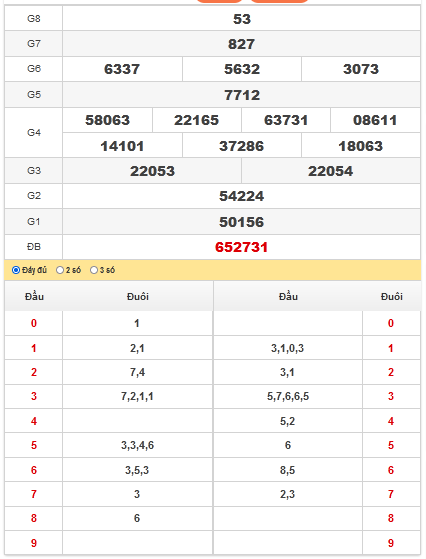426x559 pixels.
Task: Click the tail values 3,3,4,6 cell
Action: tap(137, 445)
